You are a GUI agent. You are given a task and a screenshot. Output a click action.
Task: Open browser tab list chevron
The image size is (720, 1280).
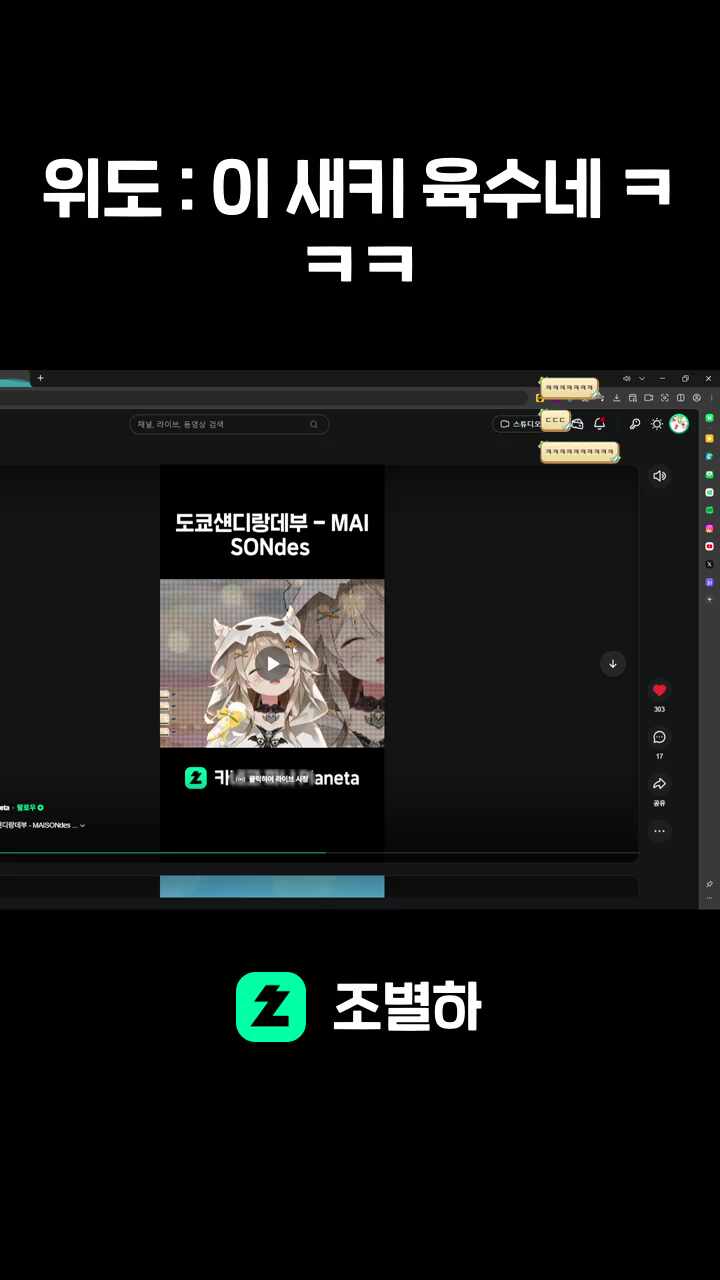[642, 379]
